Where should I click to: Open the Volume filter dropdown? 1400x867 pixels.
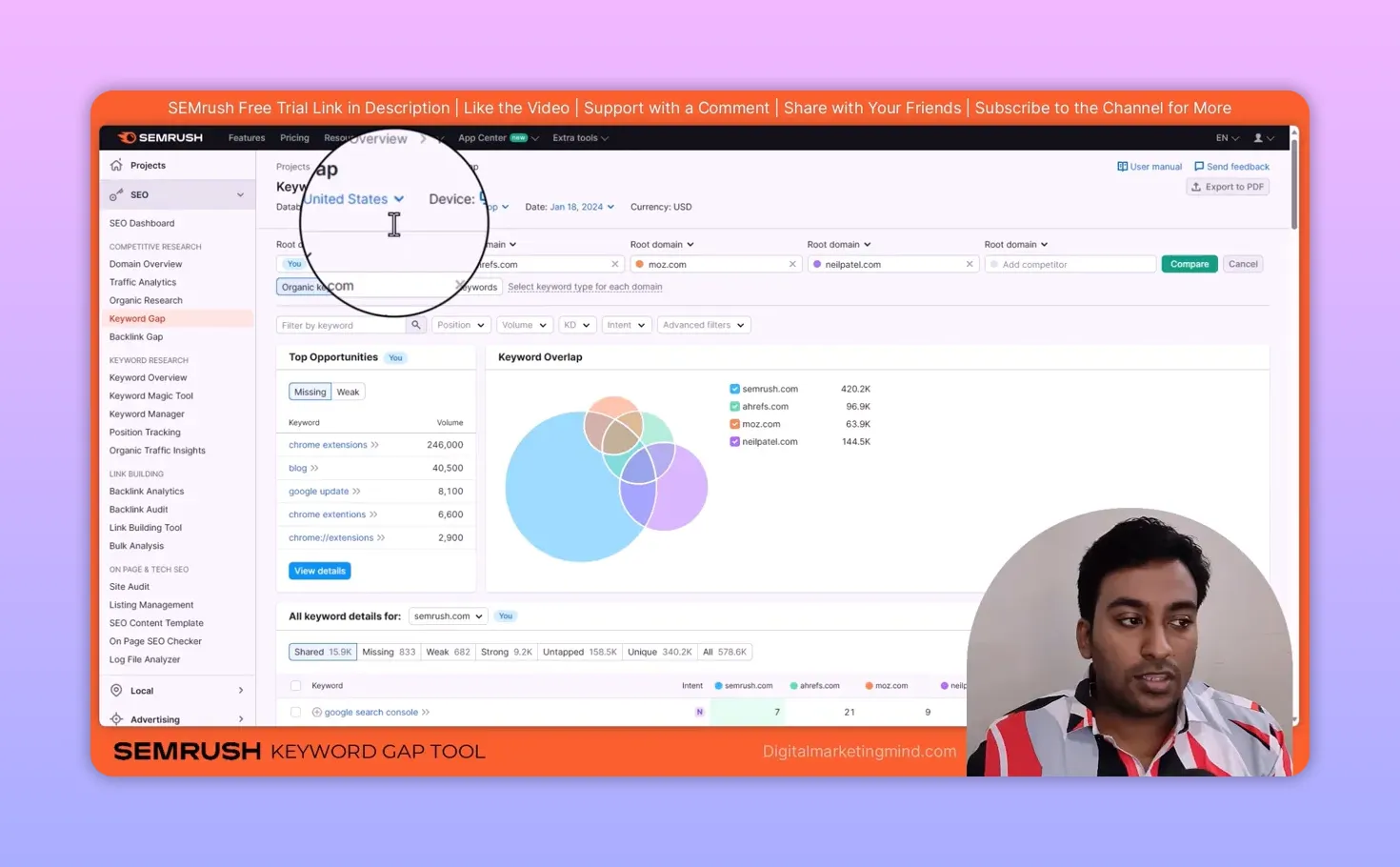click(x=524, y=325)
